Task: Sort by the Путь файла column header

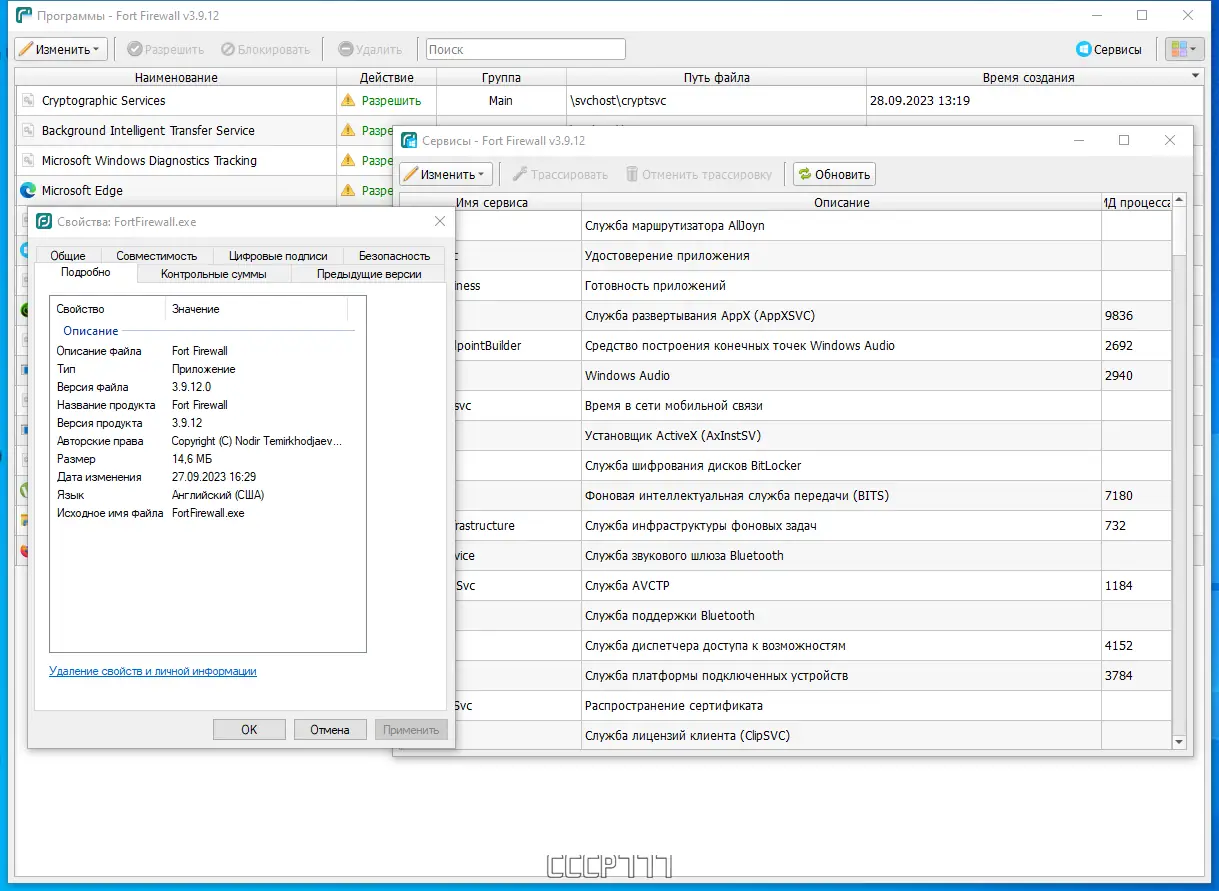Action: 716,77
